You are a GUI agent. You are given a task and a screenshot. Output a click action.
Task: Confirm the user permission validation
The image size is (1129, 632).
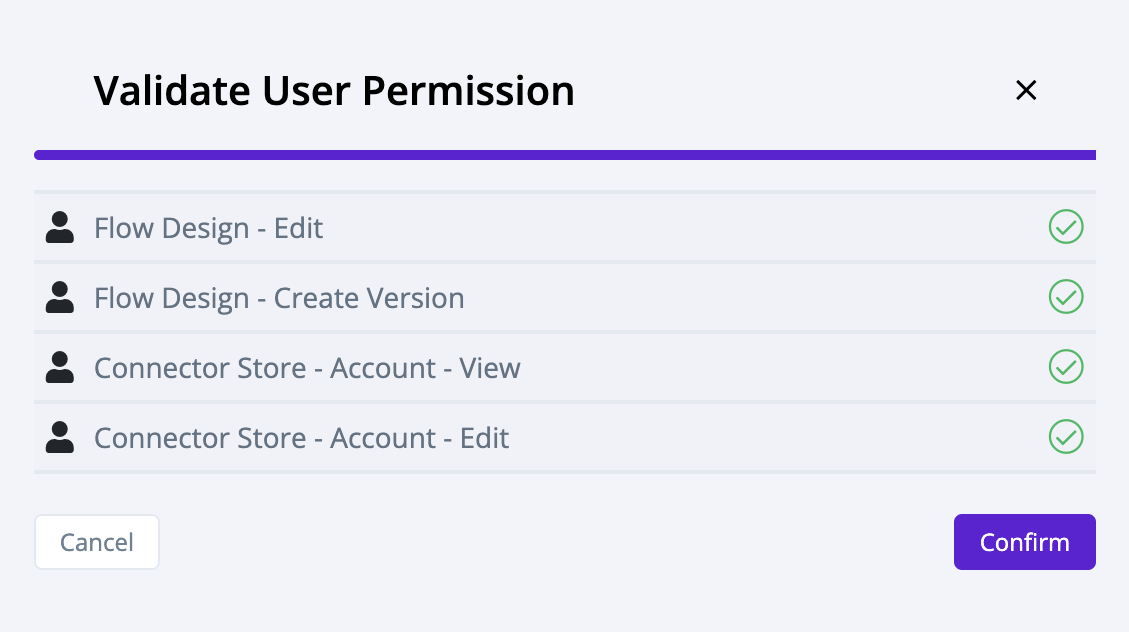(1024, 541)
